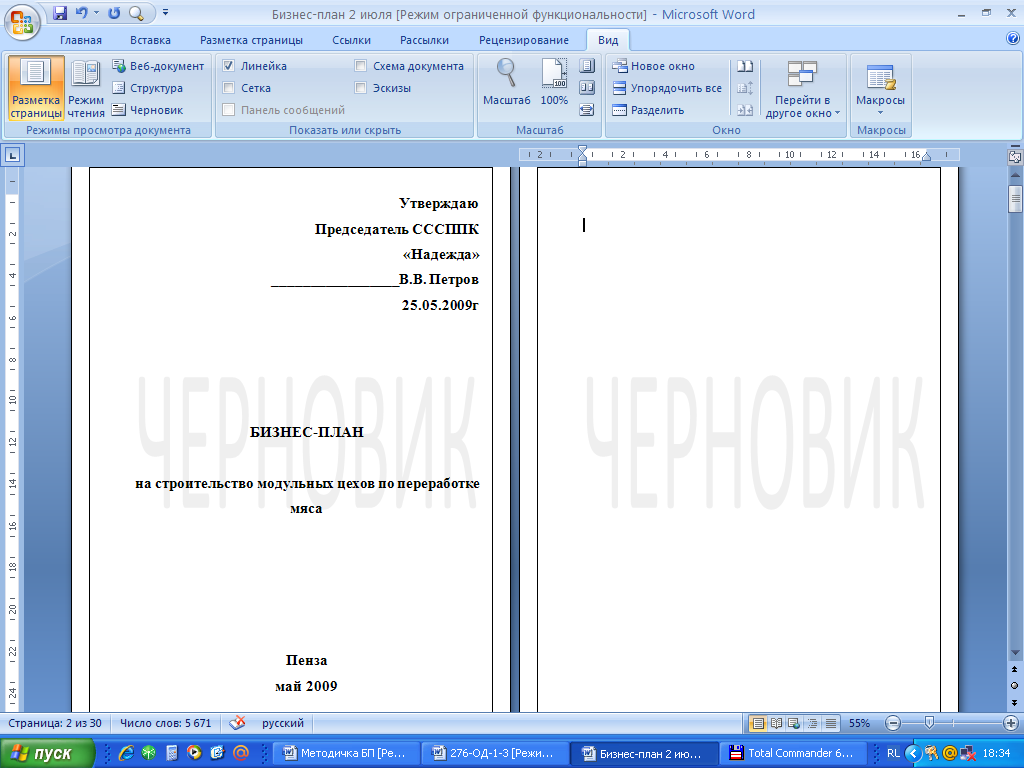Click the tab stop selector button

[12, 155]
